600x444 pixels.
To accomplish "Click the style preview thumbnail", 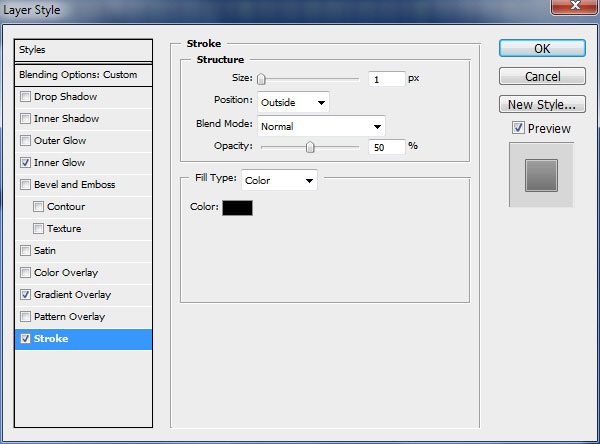I will point(541,175).
